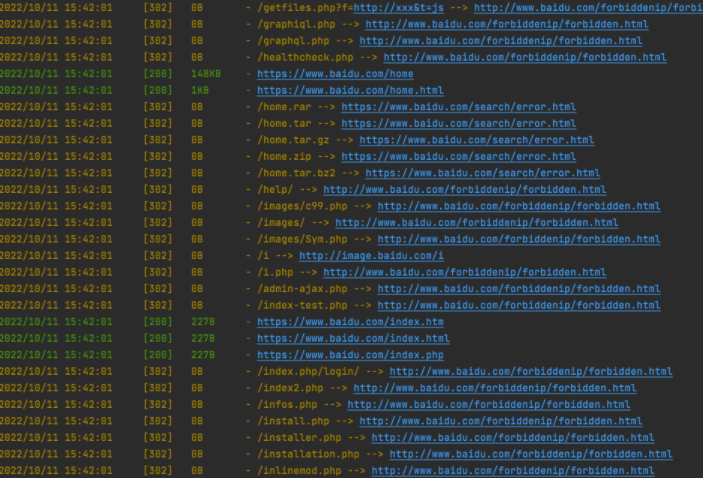Click the 227B size in index.php row
The image size is (703, 478).
tap(203, 355)
